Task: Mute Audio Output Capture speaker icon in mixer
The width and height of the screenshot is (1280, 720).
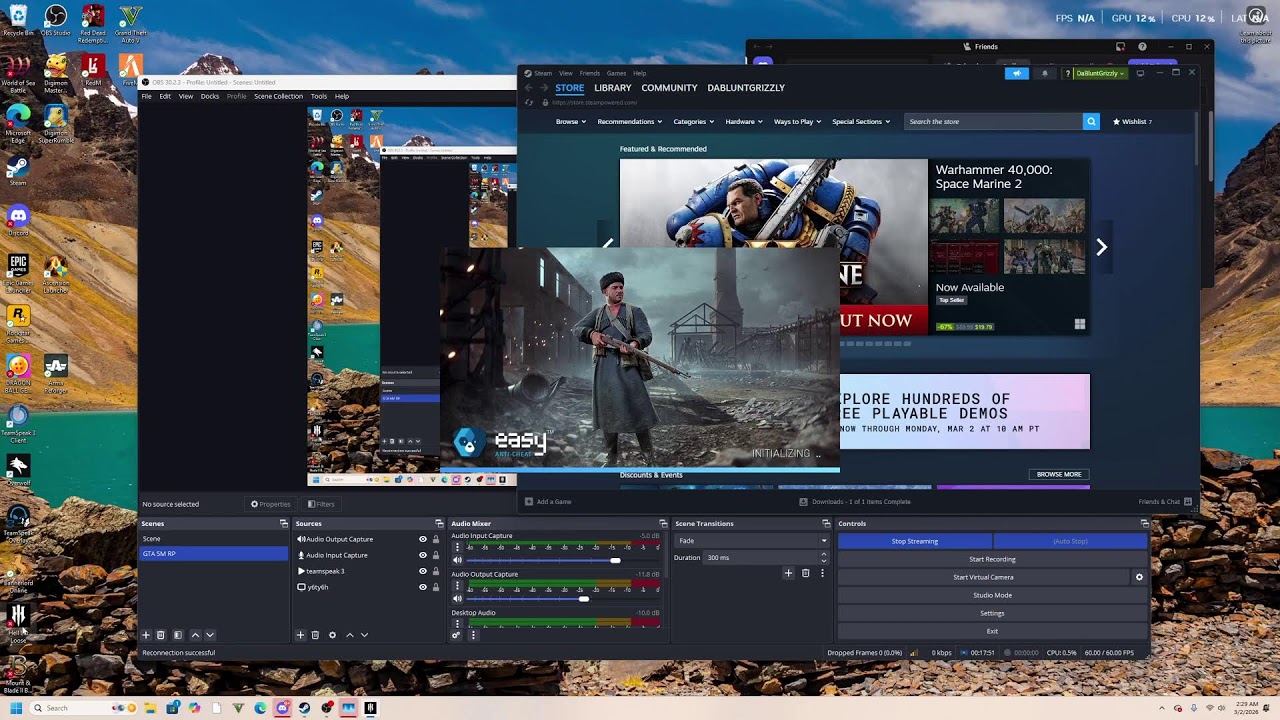Action: tap(458, 599)
